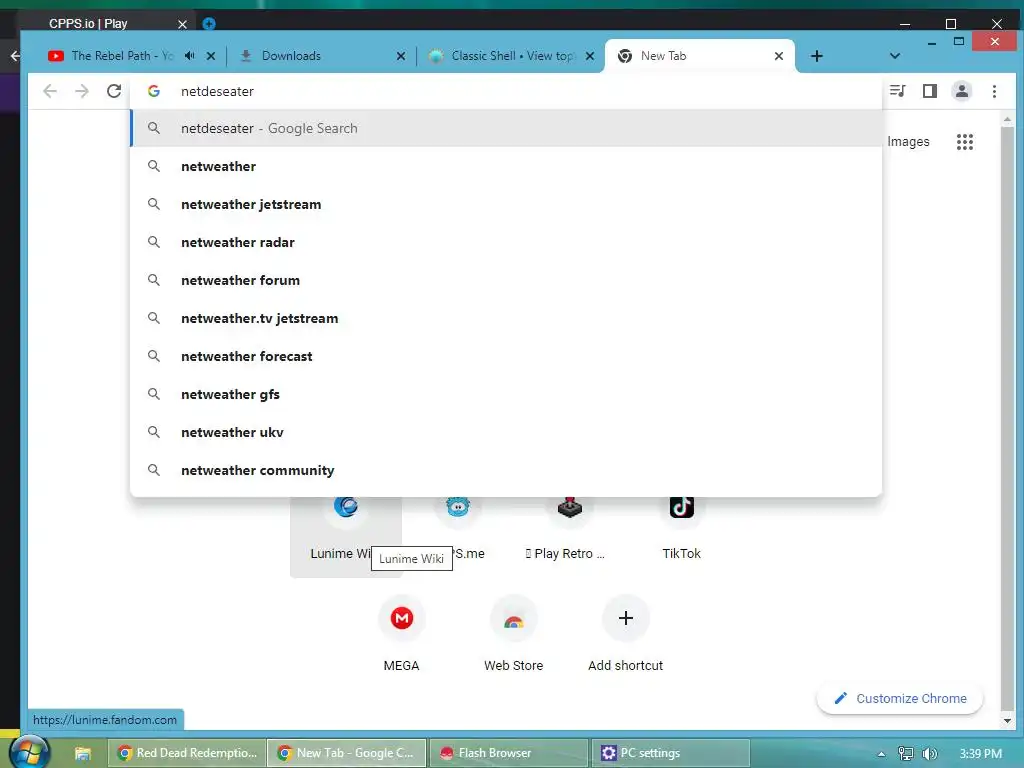
Task: Switch to Red Dead Redemption taskbar item
Action: (187, 753)
